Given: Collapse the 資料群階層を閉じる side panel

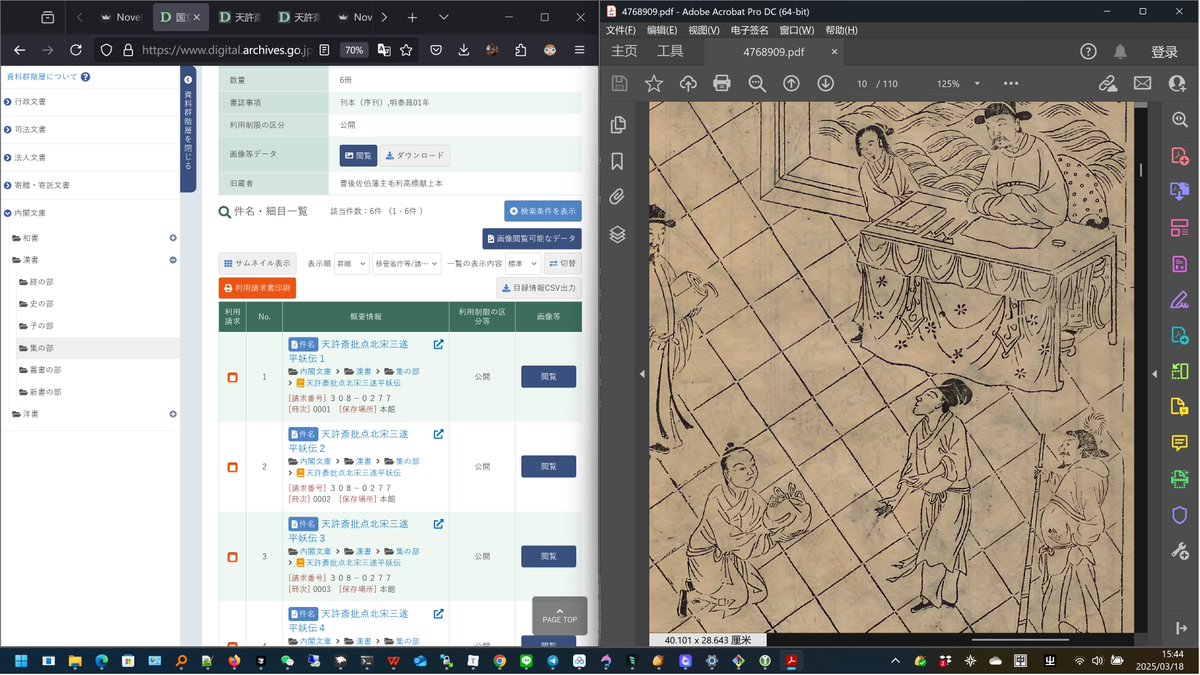Looking at the screenshot, I should [x=188, y=130].
